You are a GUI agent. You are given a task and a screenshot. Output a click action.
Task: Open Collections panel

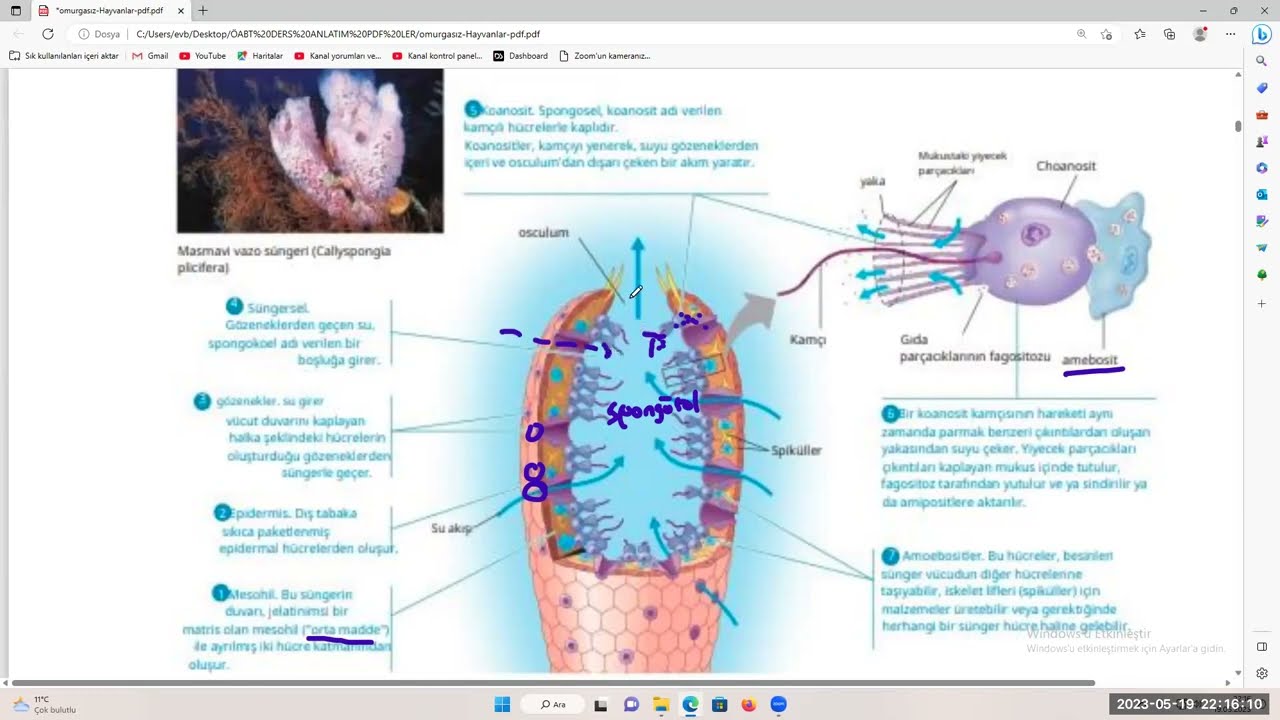(1169, 33)
